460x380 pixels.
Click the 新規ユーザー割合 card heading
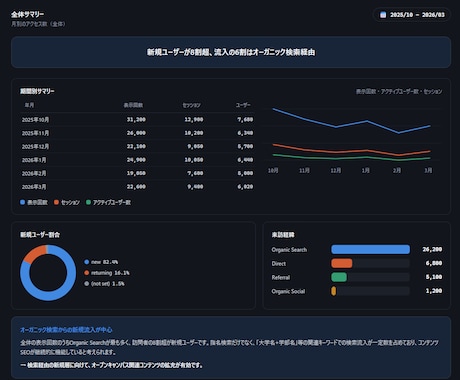(40, 235)
